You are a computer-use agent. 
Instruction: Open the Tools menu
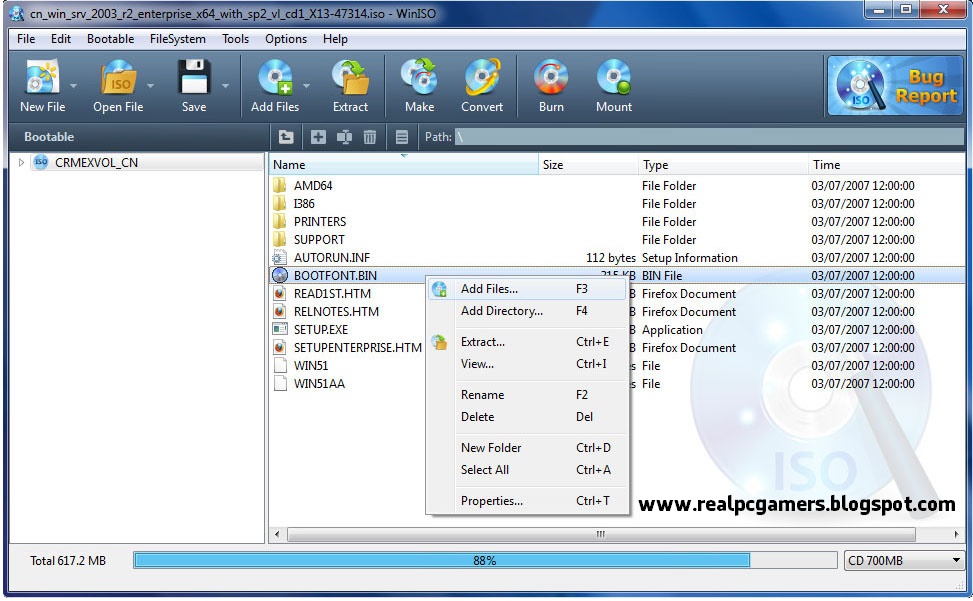[235, 39]
